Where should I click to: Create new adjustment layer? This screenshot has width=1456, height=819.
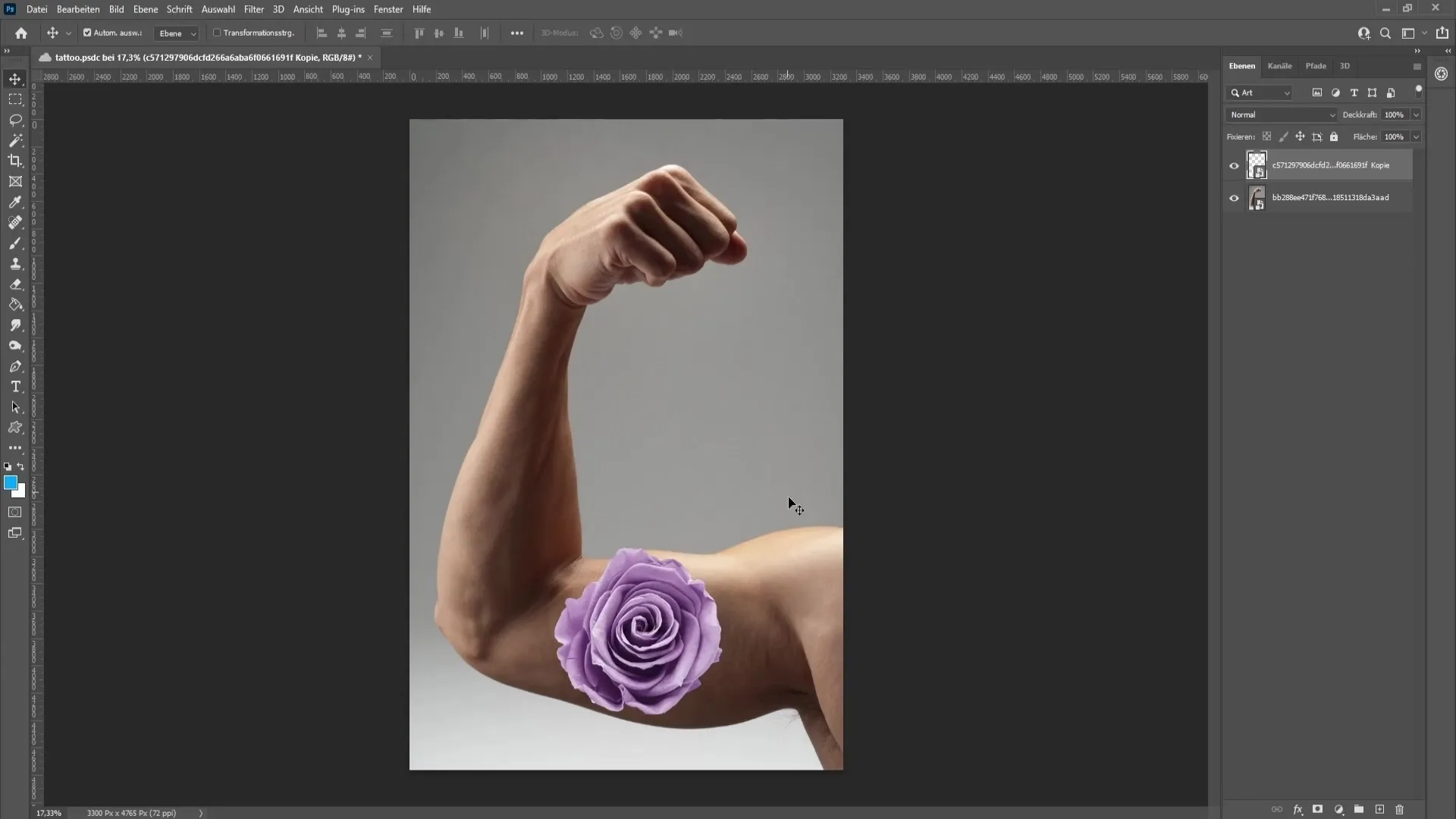pyautogui.click(x=1338, y=810)
